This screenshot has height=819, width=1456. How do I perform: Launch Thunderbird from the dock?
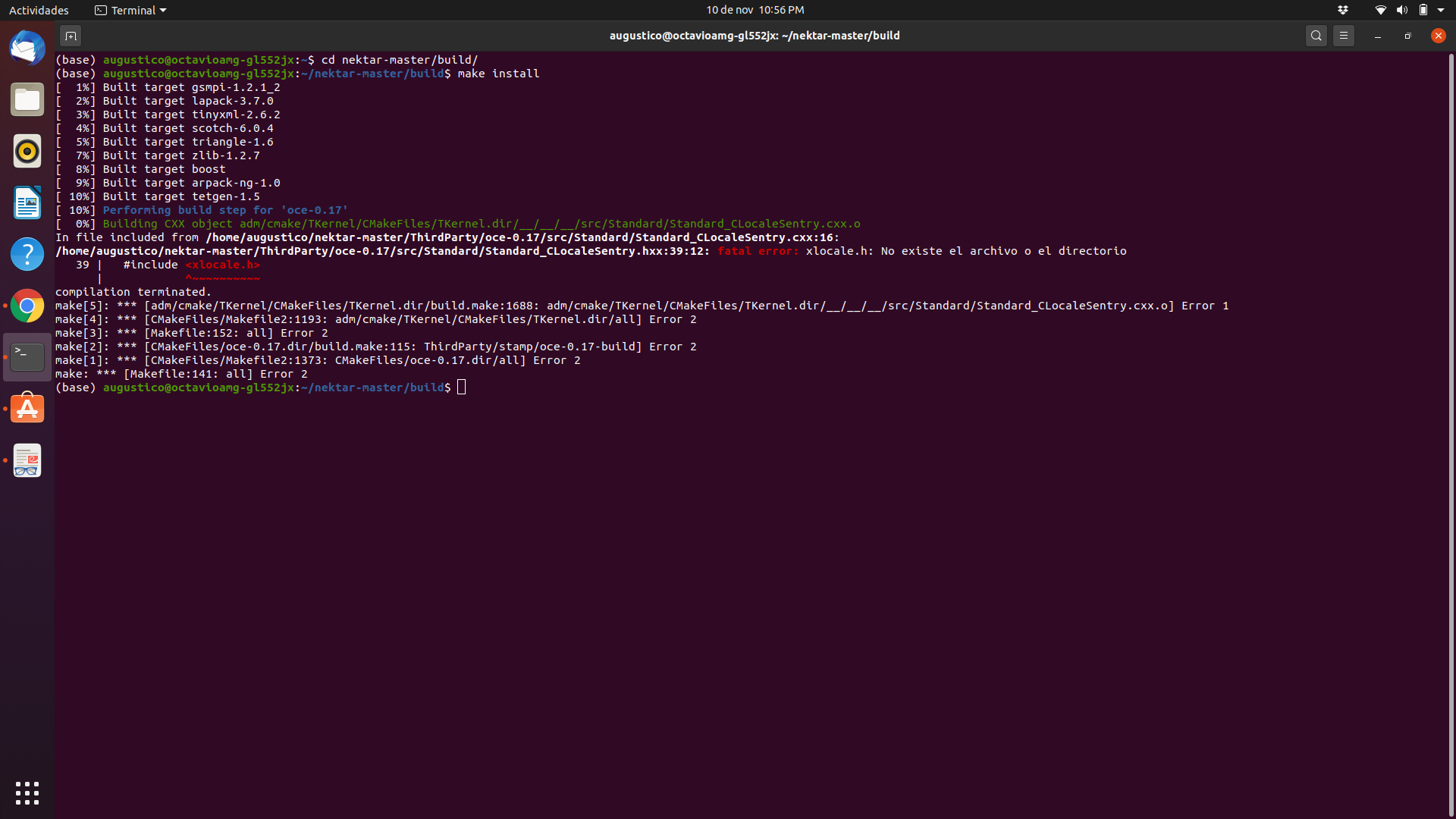pyautogui.click(x=27, y=49)
